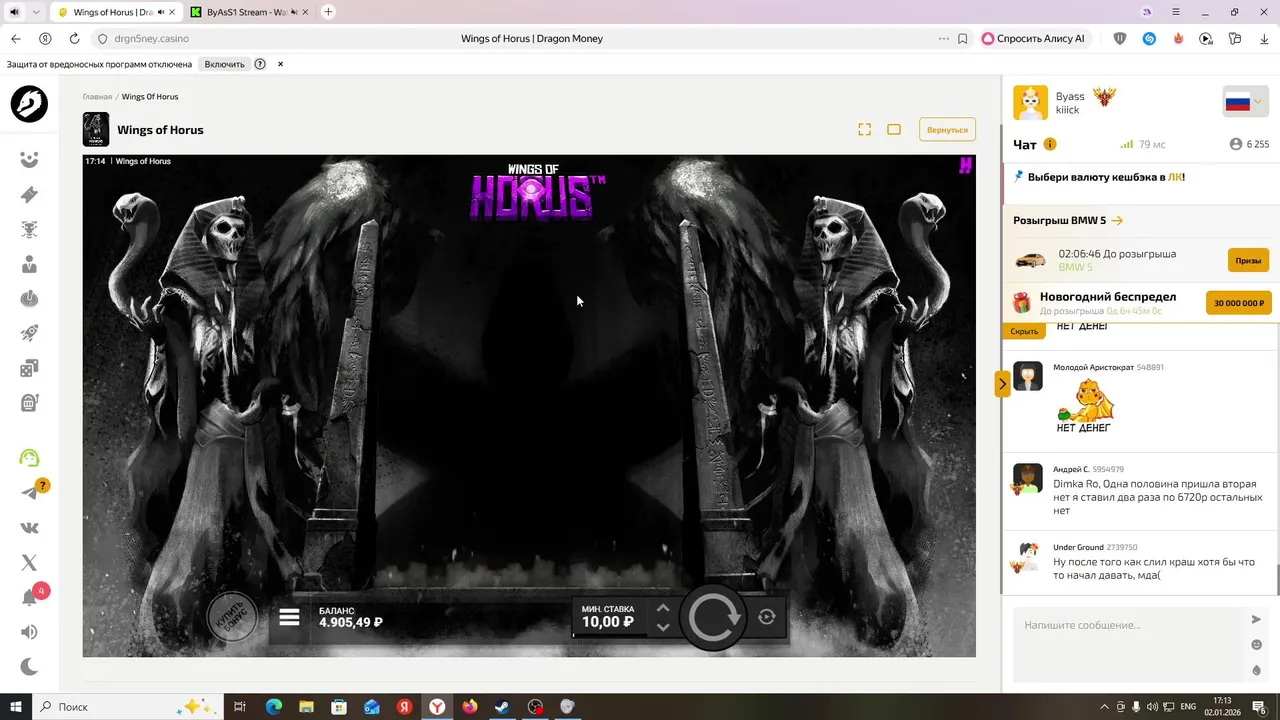The width and height of the screenshot is (1280, 720).
Task: Open notifications bell with badge 4
Action: [29, 597]
